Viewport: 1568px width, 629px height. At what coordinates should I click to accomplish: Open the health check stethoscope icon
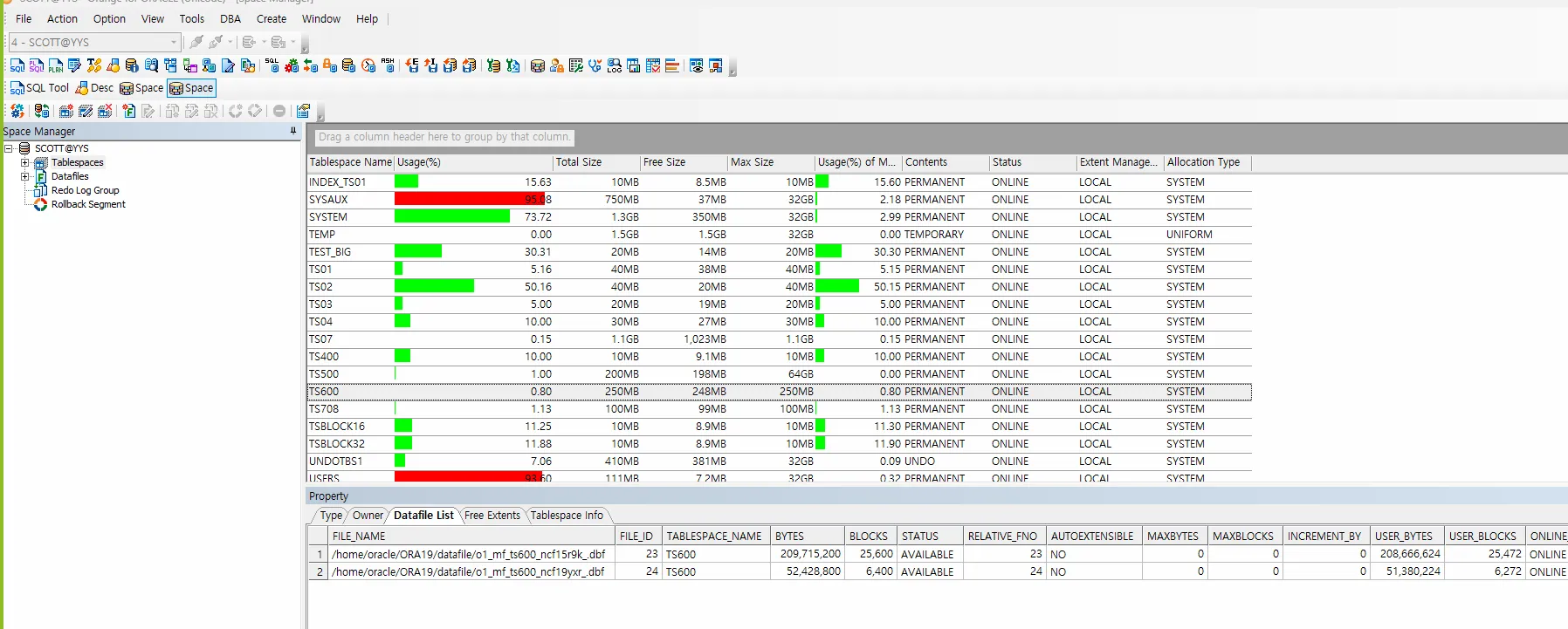[595, 65]
